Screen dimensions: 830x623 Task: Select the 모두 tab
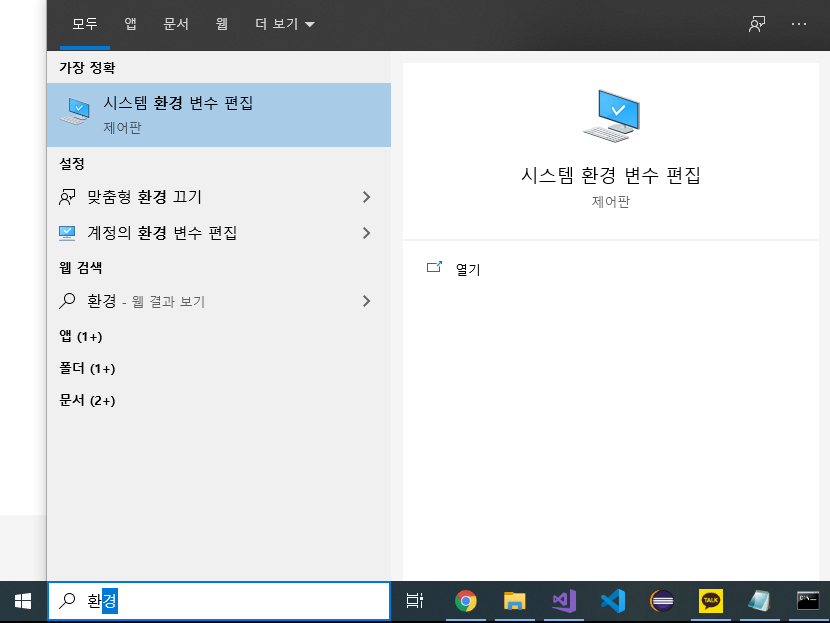85,24
